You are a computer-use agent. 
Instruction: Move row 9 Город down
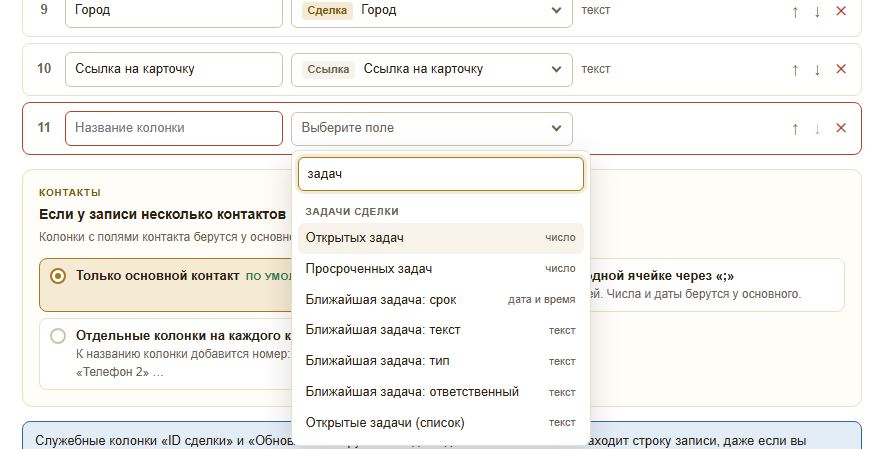coord(817,11)
